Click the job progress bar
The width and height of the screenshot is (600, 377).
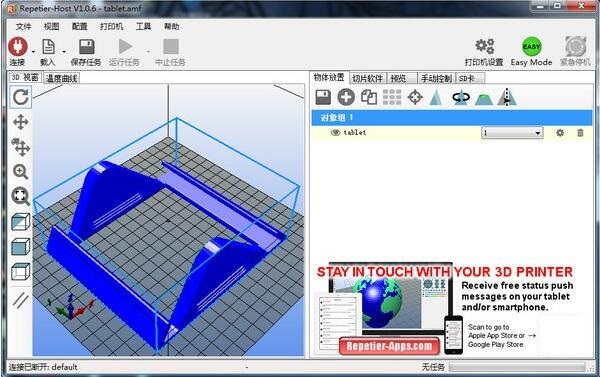[517, 367]
